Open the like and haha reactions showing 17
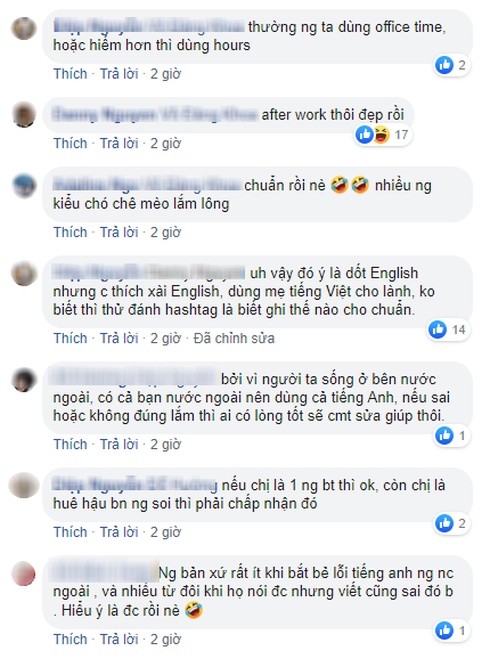Screen dimensions: 490x659 tap(382, 134)
